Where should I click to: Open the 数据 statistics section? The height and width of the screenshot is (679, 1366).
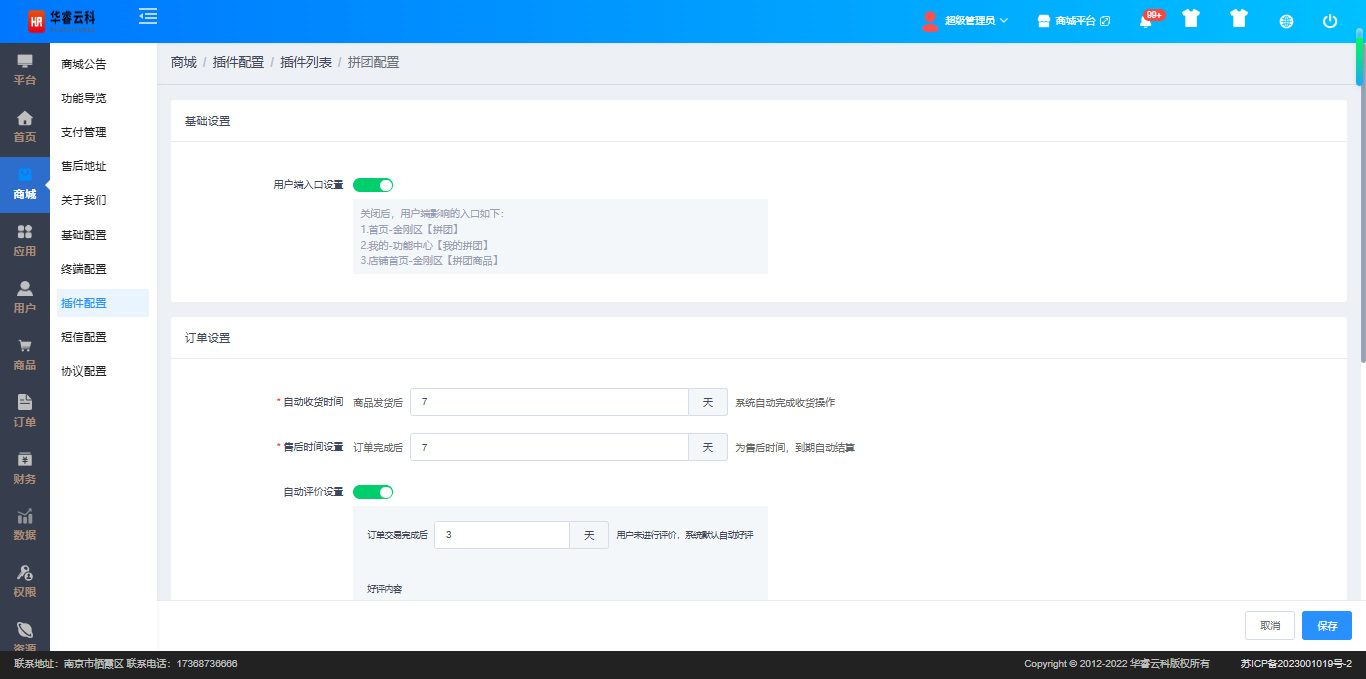(25, 525)
